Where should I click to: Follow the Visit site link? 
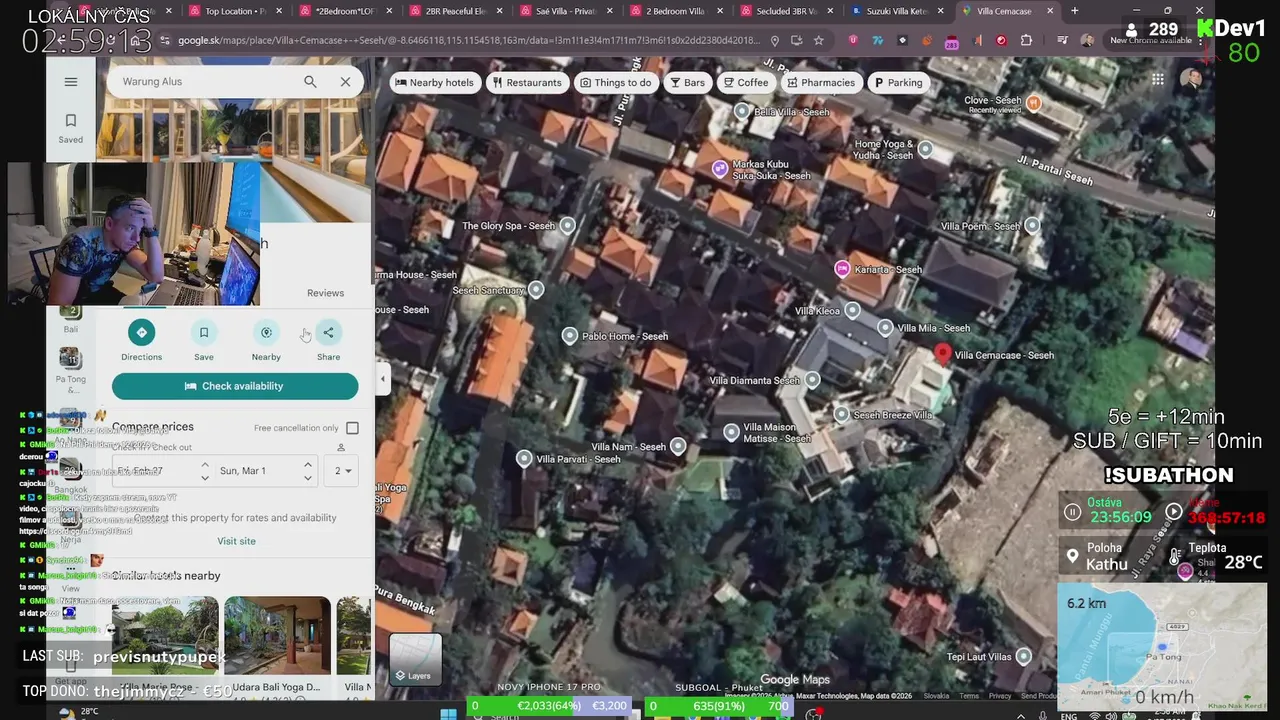[x=236, y=541]
